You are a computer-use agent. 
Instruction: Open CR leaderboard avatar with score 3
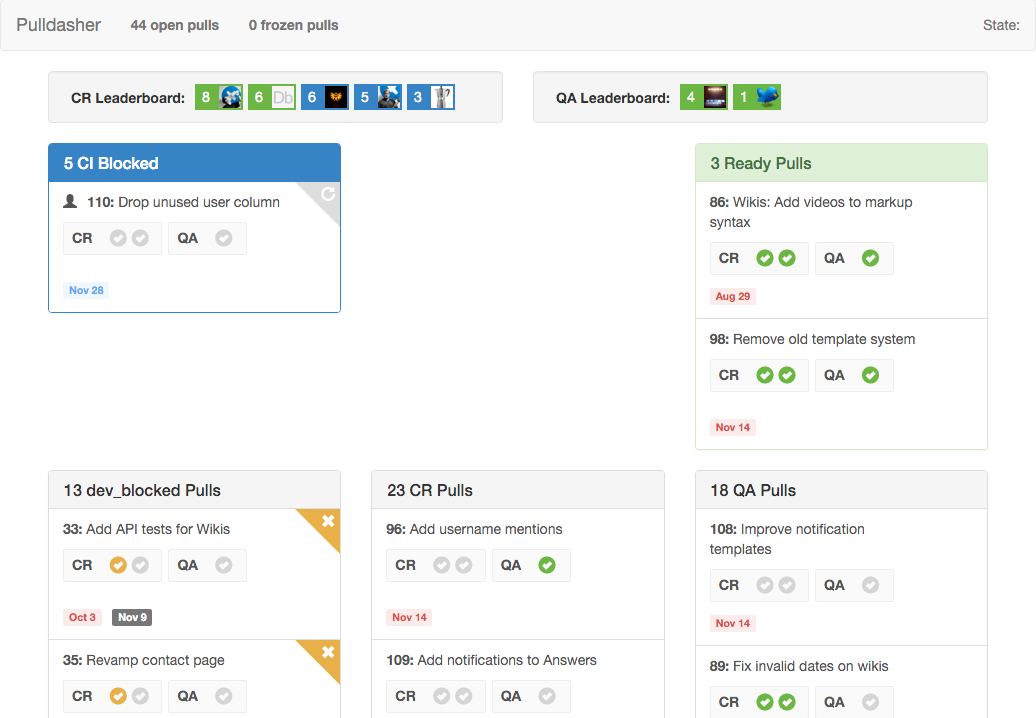coord(431,97)
